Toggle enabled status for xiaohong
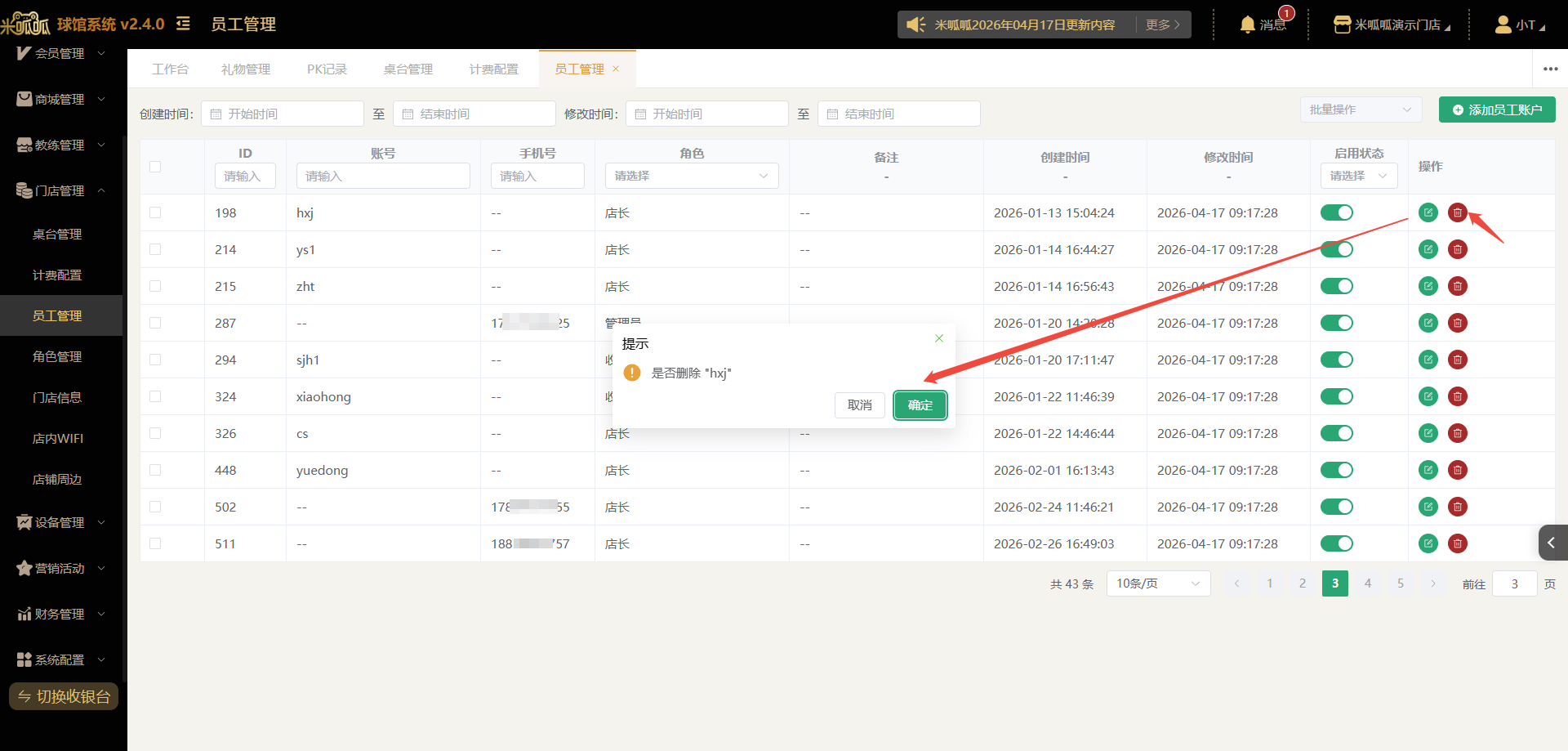Viewport: 1568px width, 751px height. coord(1337,396)
